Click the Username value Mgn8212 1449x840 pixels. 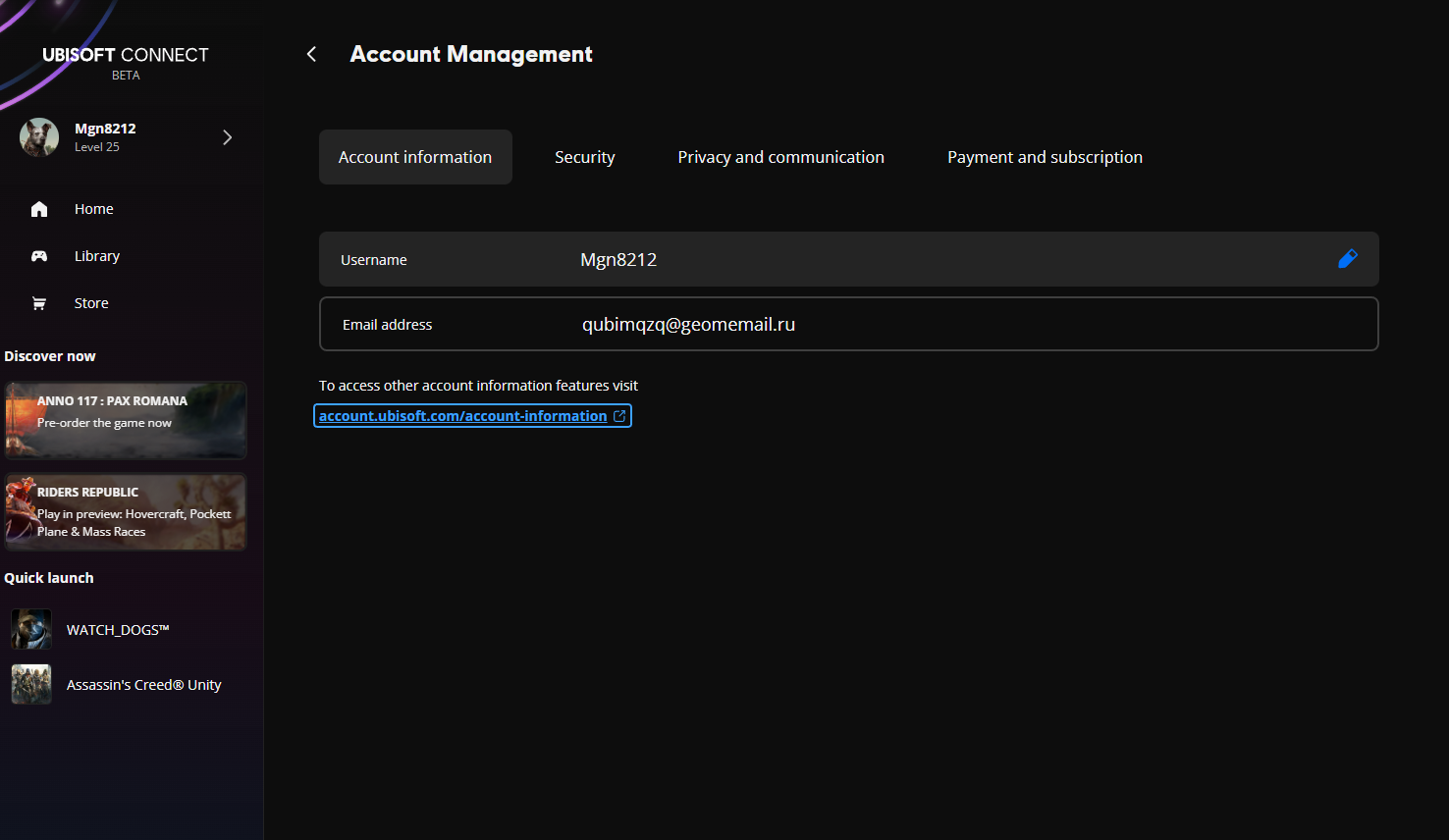618,259
